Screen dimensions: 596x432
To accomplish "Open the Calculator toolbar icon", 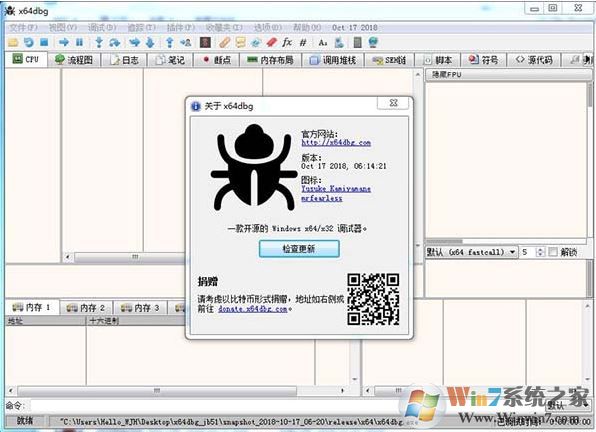I will [x=357, y=43].
